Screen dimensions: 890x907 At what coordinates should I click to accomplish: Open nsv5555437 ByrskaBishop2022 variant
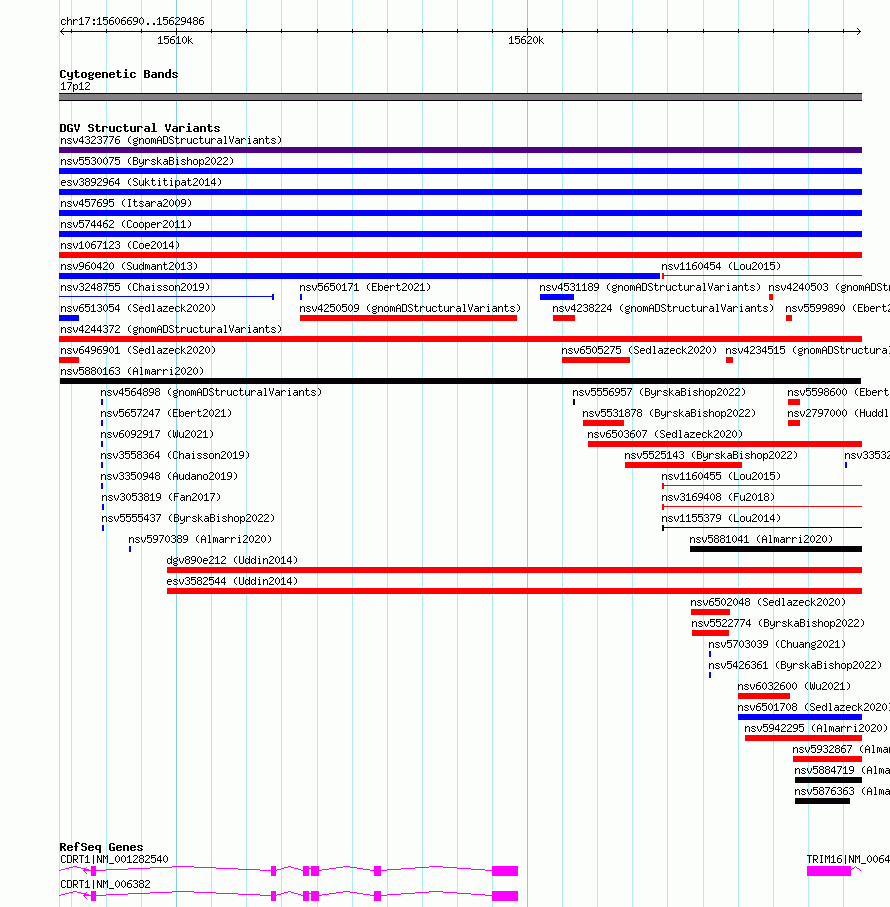pyautogui.click(x=188, y=518)
